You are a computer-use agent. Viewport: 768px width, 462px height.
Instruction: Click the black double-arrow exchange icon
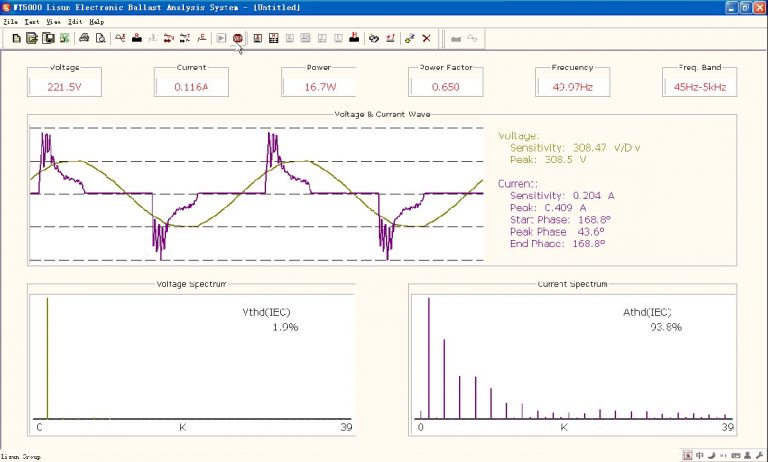(185, 38)
